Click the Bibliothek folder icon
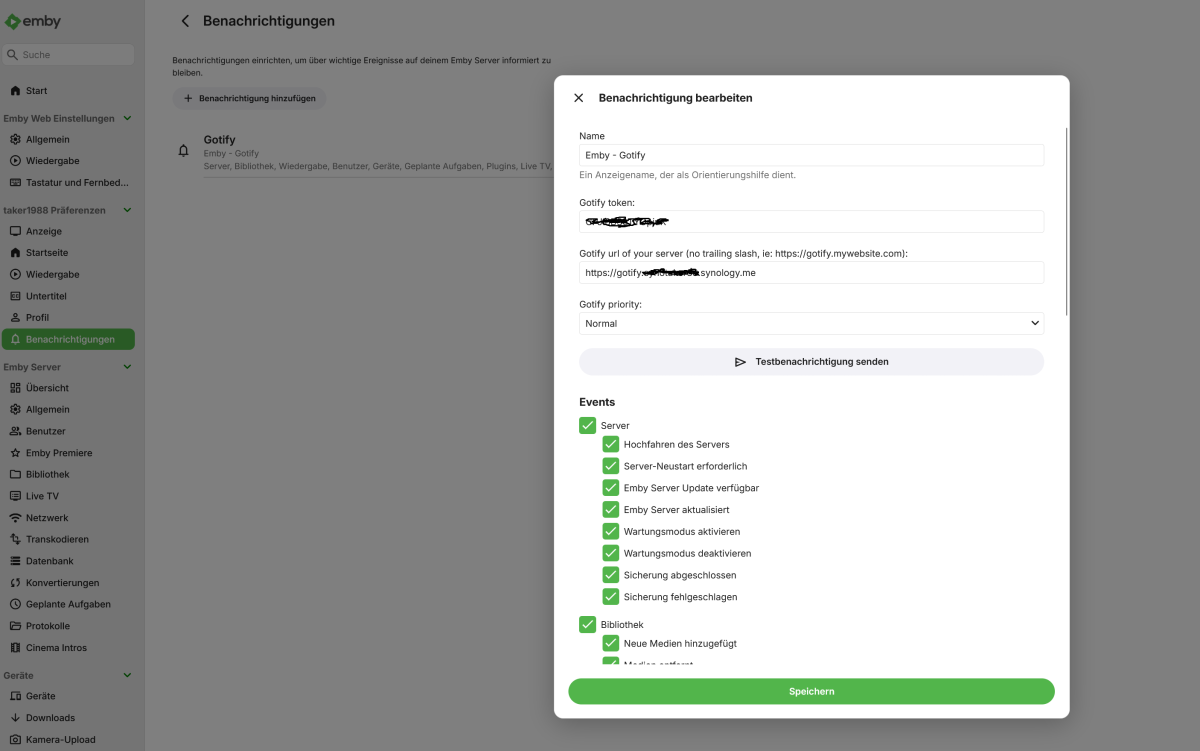 (x=15, y=475)
